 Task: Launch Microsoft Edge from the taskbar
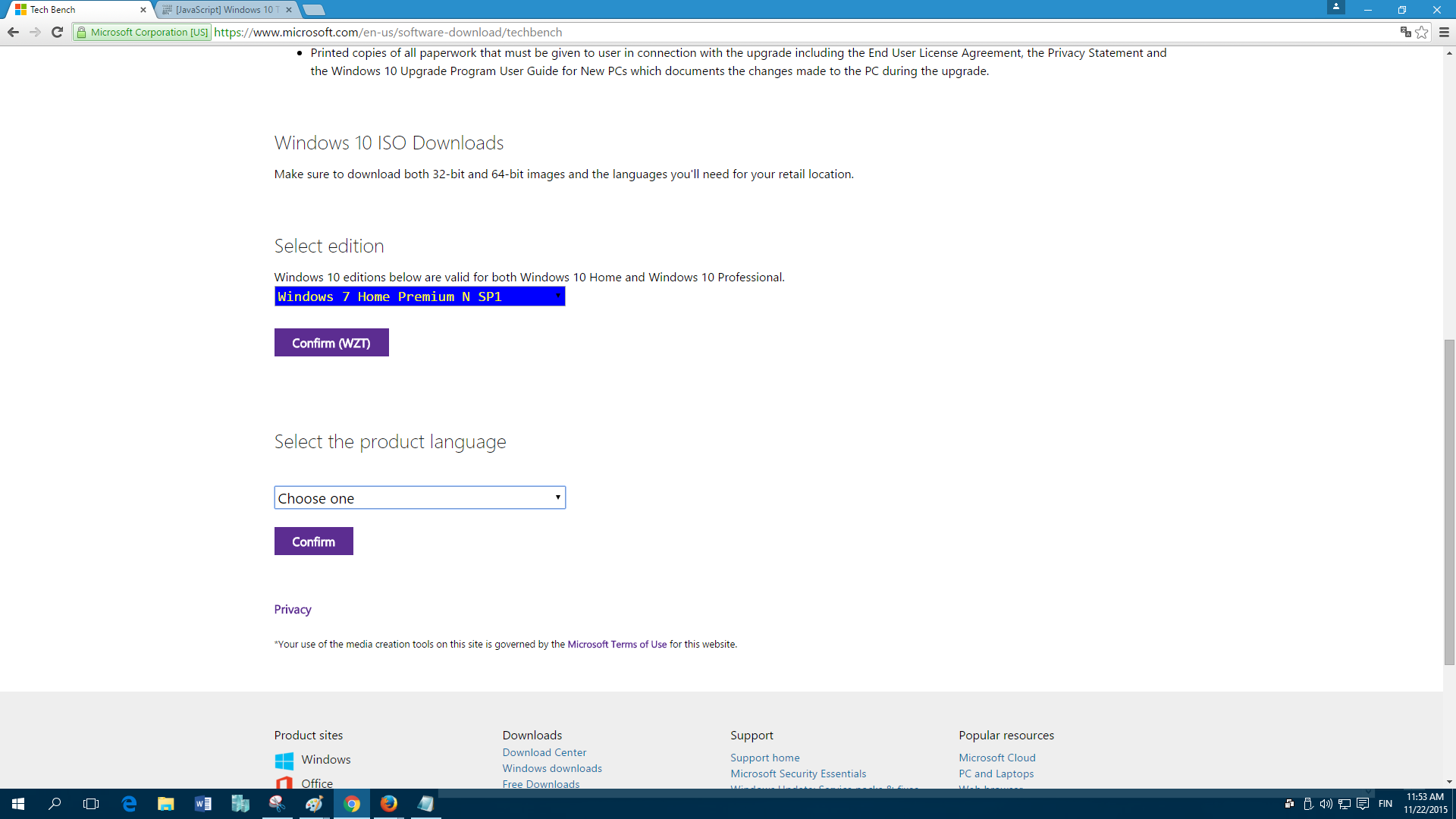tap(129, 804)
